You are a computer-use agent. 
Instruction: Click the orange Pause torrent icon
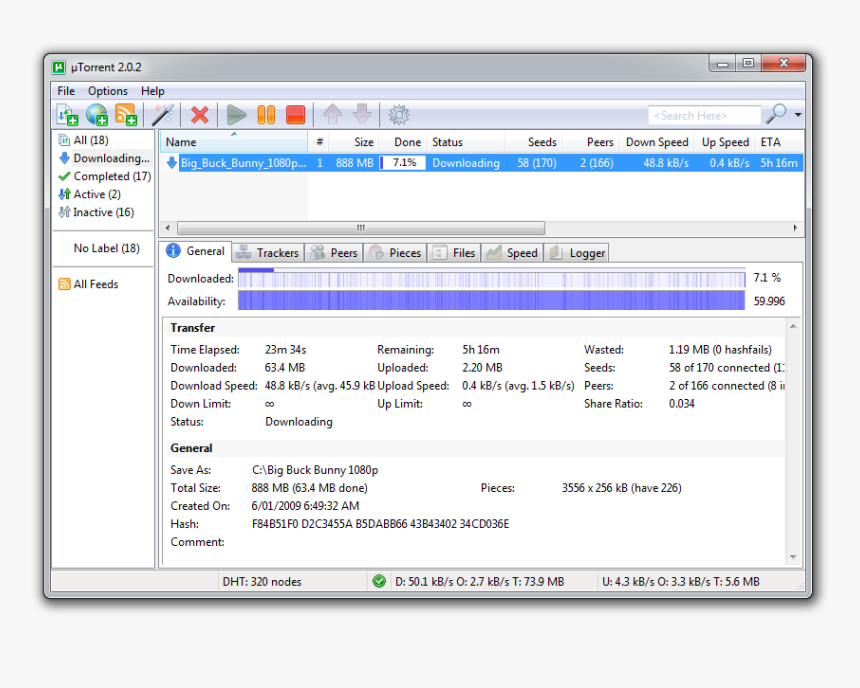[x=266, y=115]
